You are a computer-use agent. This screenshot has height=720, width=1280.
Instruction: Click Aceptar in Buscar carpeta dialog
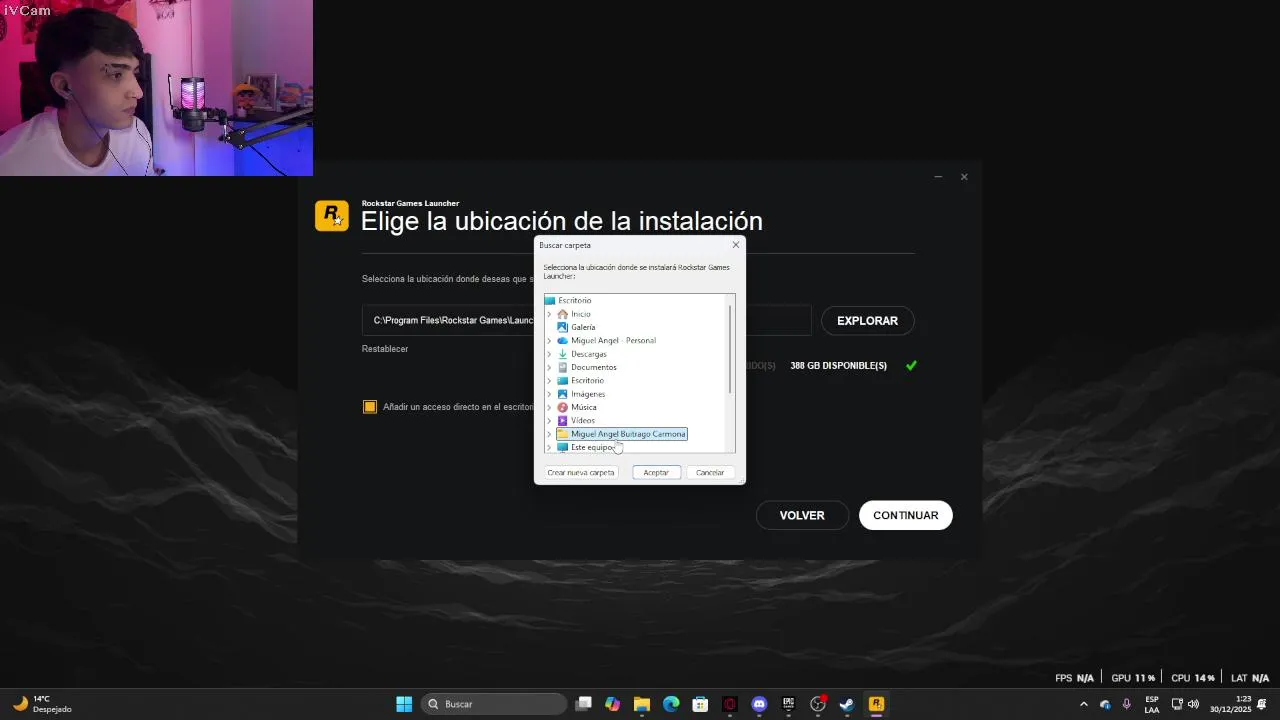(x=656, y=472)
